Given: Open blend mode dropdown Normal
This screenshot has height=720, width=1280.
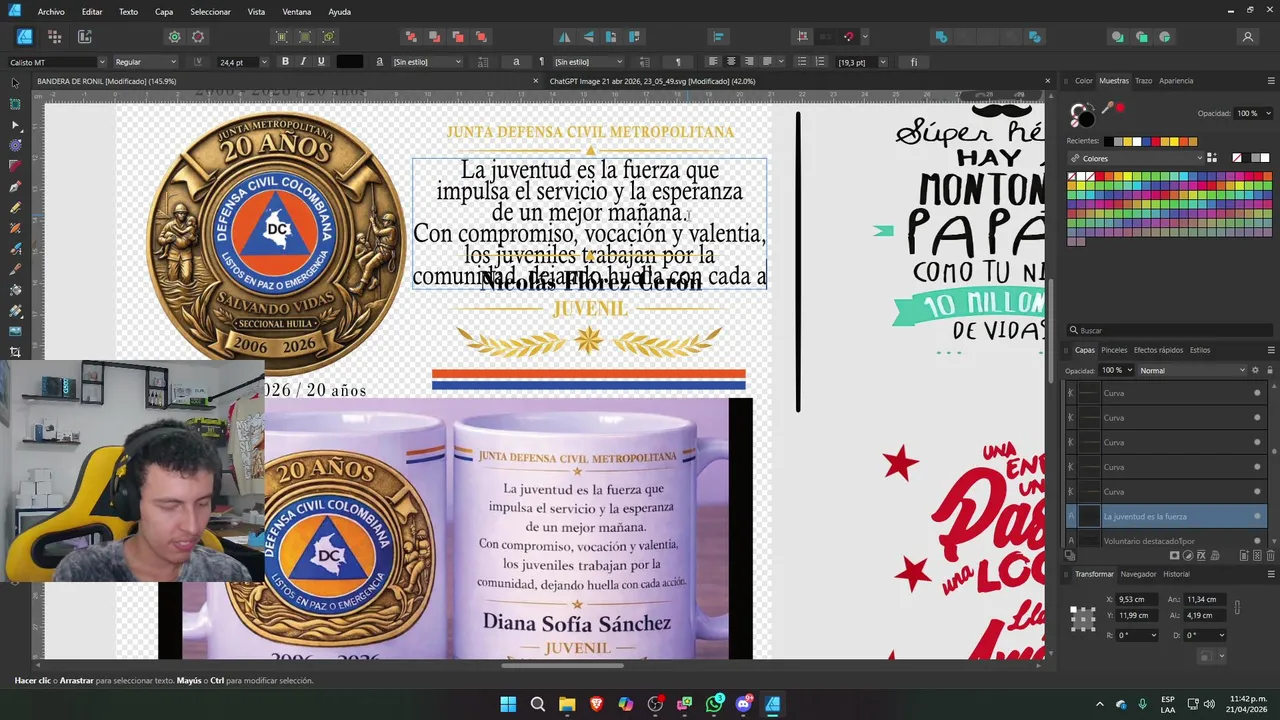Looking at the screenshot, I should tap(1192, 370).
